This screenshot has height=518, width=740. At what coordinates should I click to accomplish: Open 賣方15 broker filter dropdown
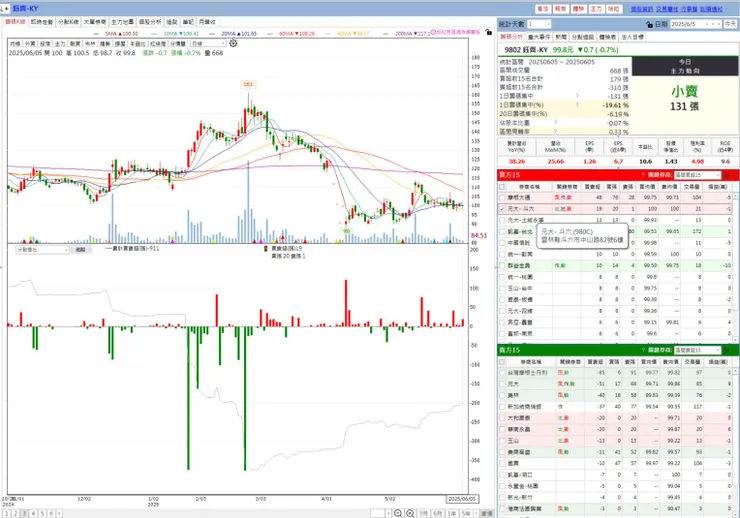pos(698,350)
